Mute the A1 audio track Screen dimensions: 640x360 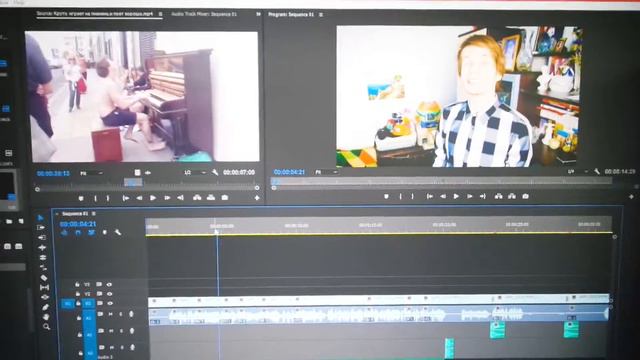(111, 314)
